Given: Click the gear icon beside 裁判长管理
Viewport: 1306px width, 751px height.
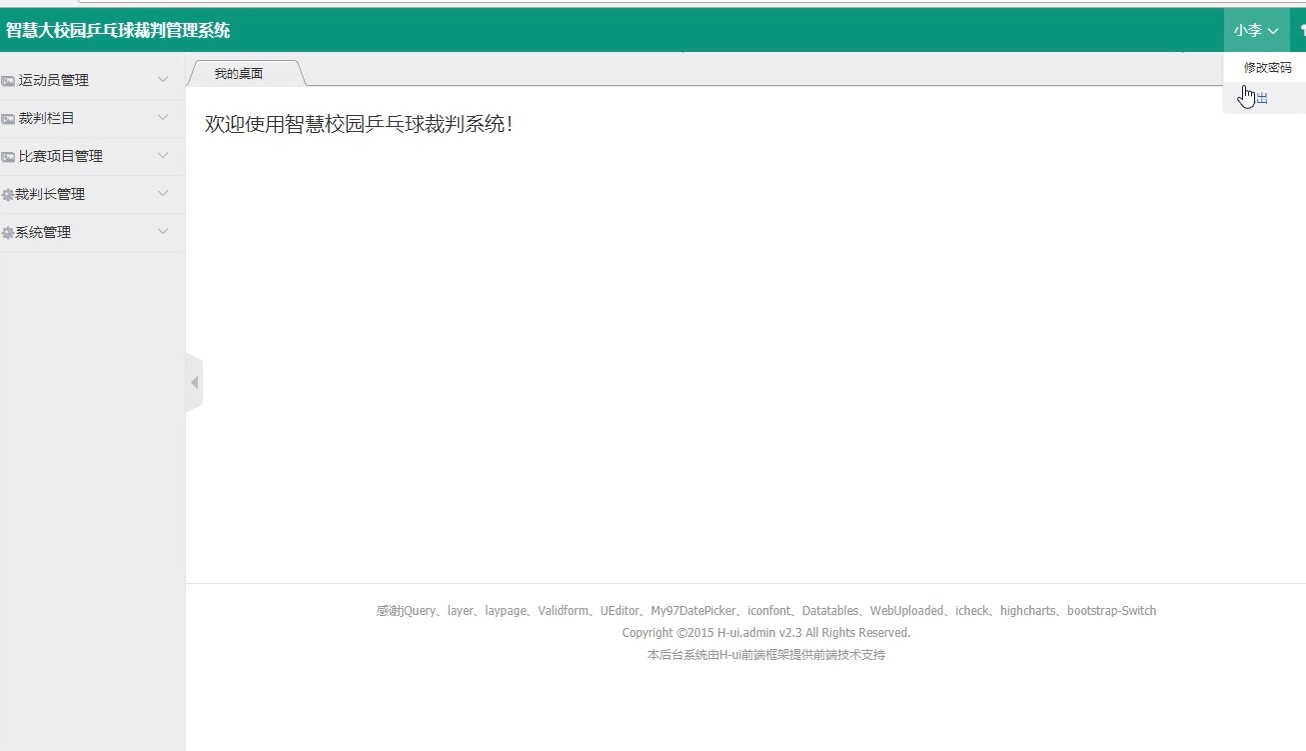Looking at the screenshot, I should click(8, 195).
